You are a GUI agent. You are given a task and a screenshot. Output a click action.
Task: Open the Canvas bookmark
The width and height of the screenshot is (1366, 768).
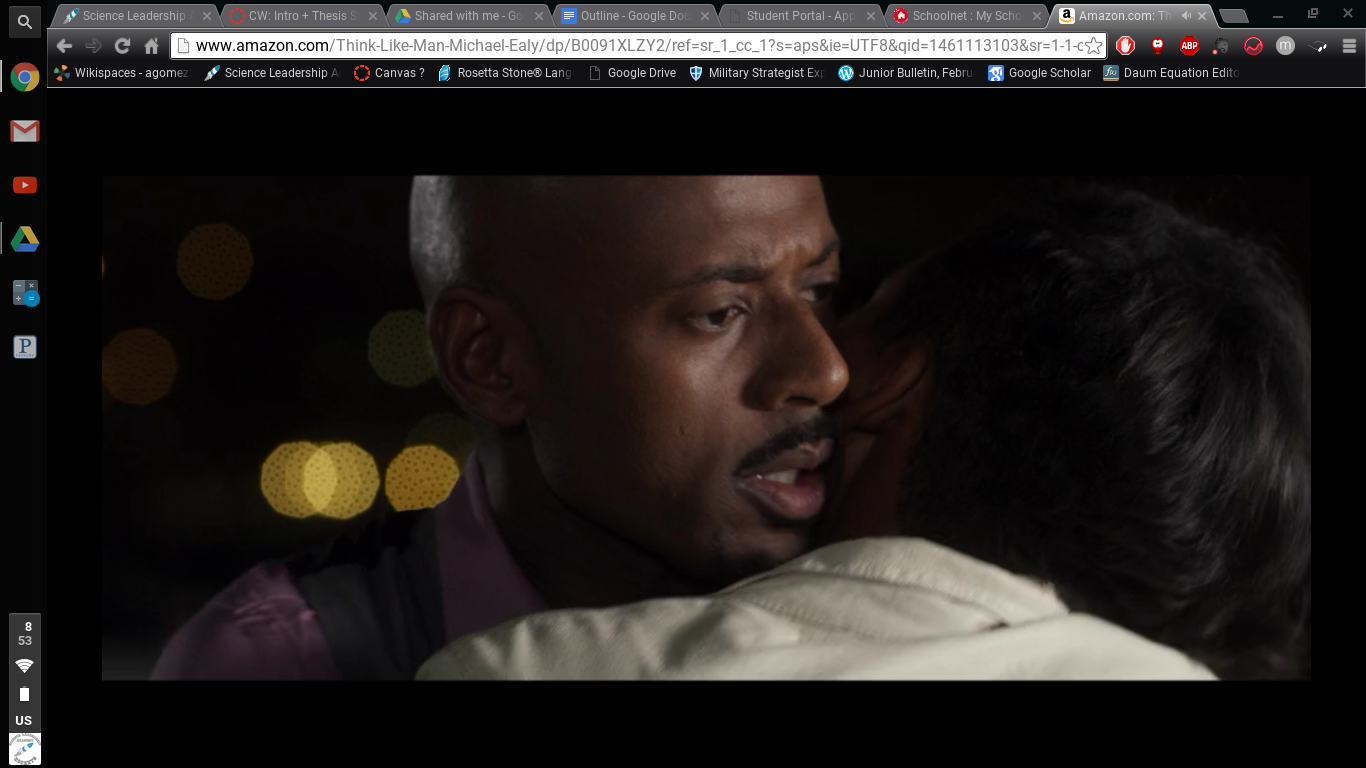389,73
